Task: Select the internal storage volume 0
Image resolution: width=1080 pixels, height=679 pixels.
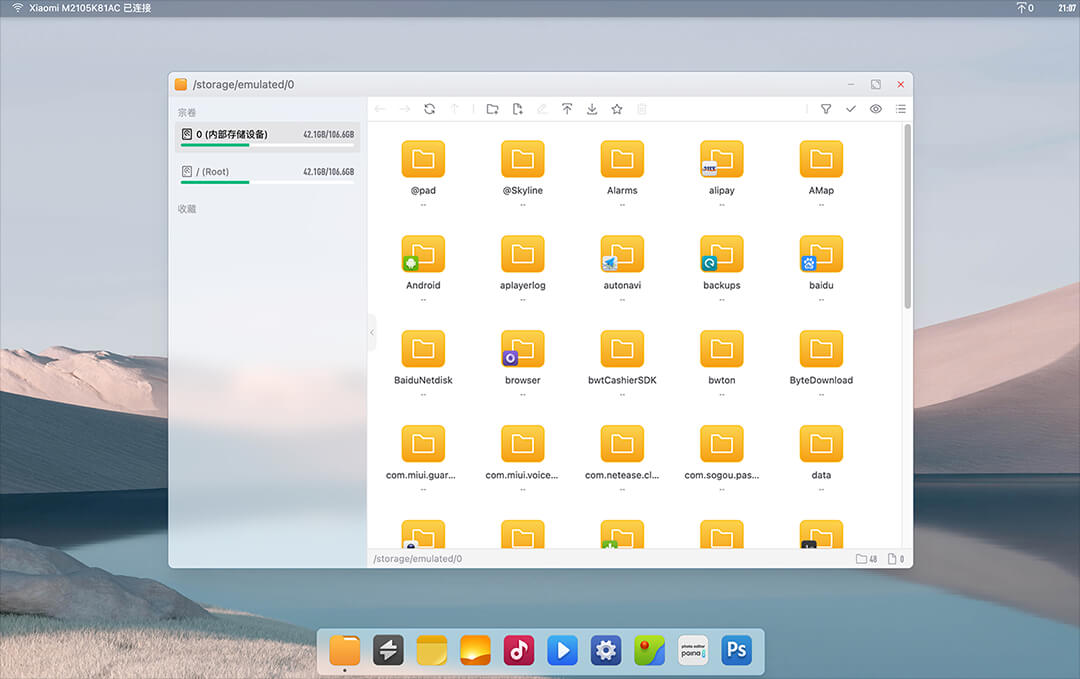Action: 268,137
